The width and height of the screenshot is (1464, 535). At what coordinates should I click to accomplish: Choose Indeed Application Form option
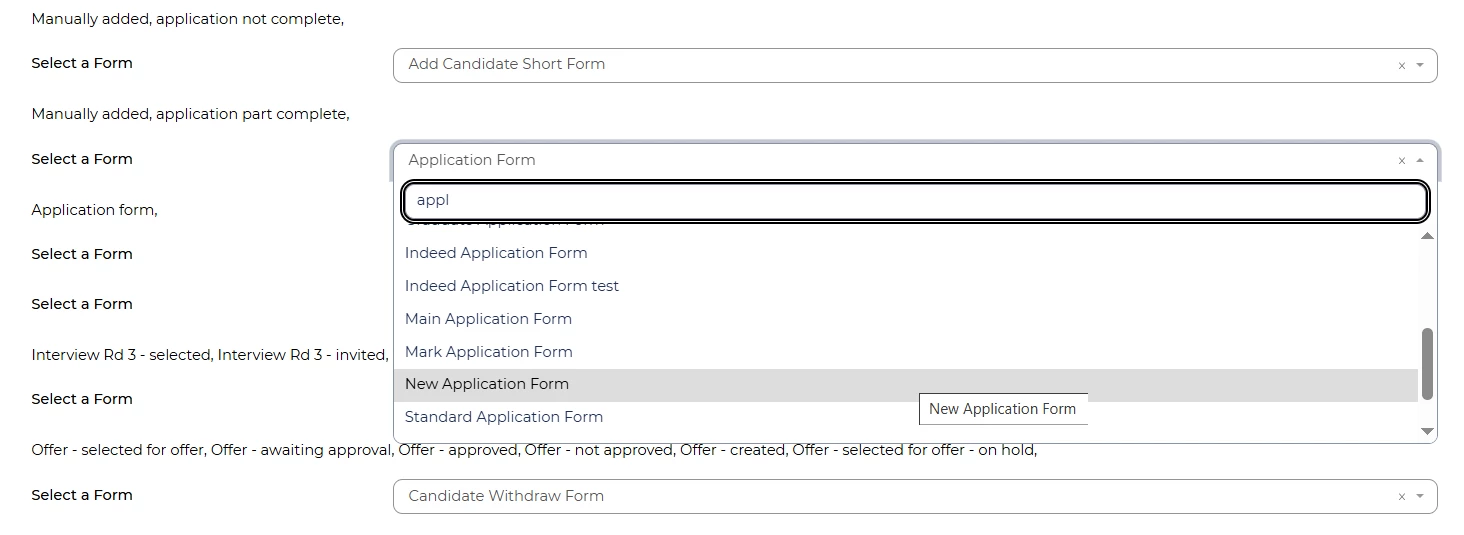pos(496,253)
